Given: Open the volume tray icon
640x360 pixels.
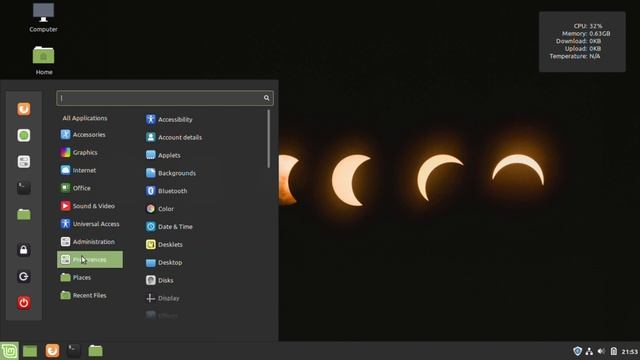Looking at the screenshot, I should point(601,351).
